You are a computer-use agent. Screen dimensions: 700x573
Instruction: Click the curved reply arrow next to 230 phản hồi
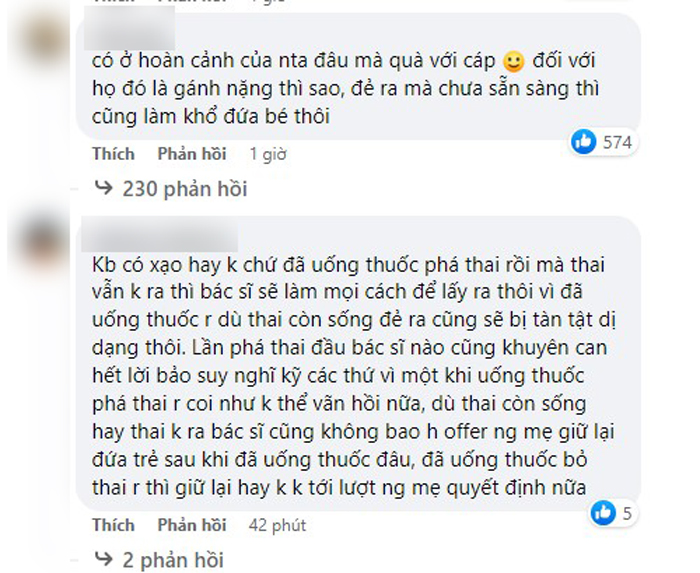point(104,188)
